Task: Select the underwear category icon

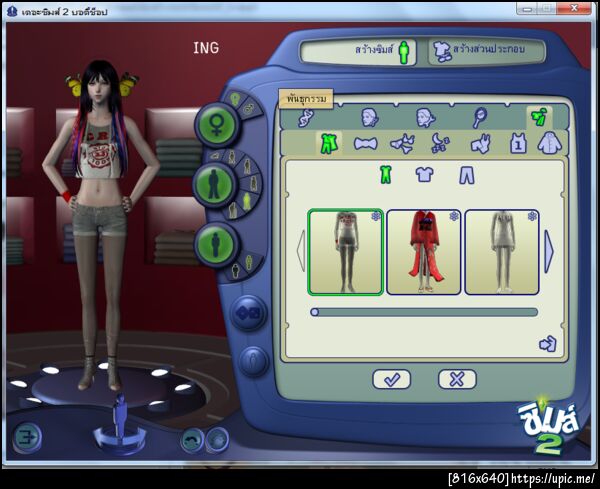Action: pos(403,144)
